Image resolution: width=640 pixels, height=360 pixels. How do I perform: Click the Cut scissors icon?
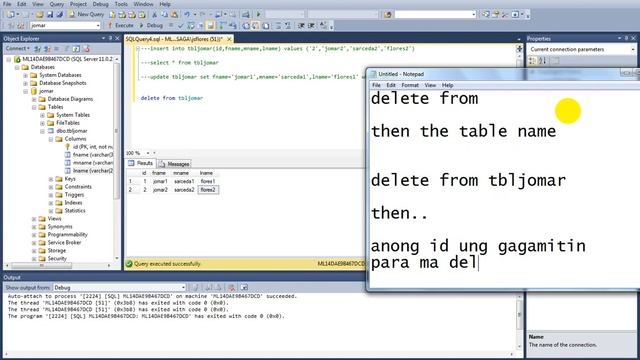154,15
